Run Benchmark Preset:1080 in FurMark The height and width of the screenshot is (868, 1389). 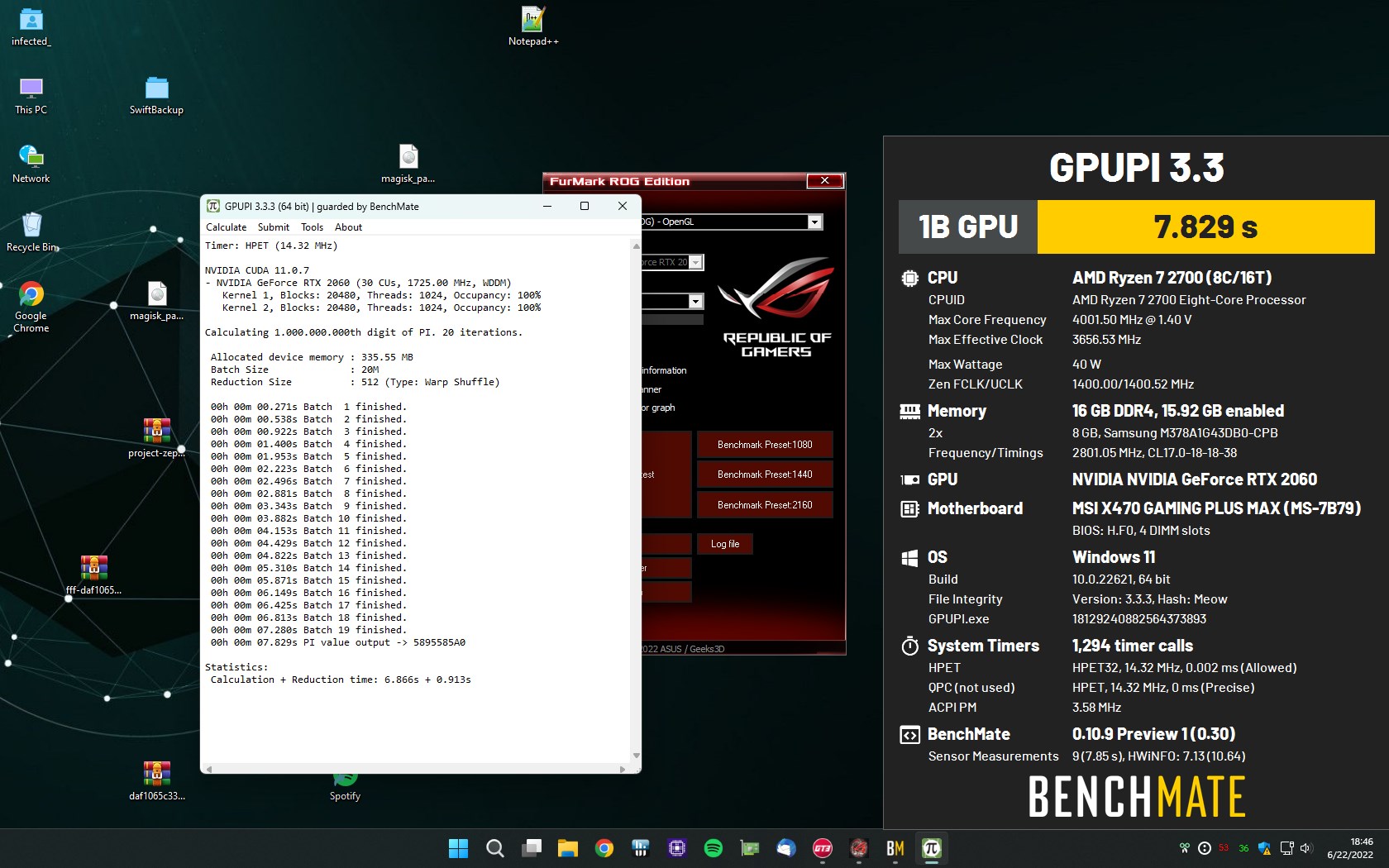(x=765, y=445)
